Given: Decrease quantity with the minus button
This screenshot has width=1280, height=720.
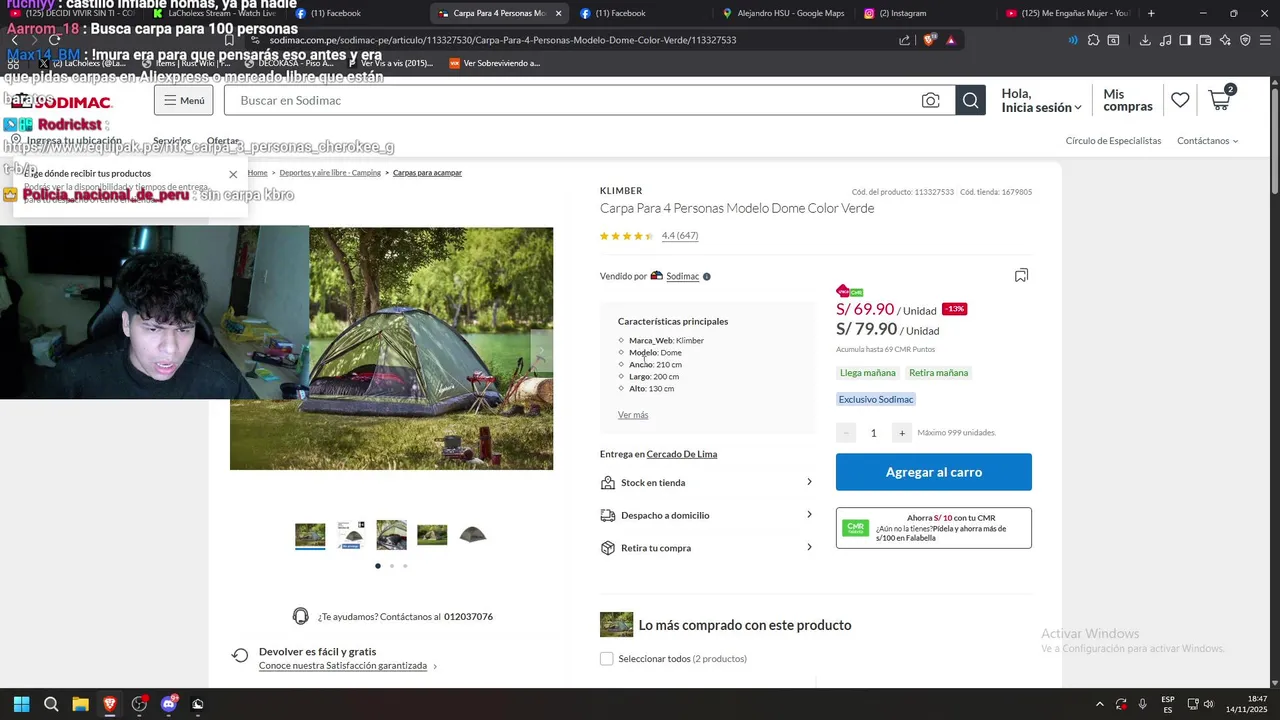Looking at the screenshot, I should [846, 433].
